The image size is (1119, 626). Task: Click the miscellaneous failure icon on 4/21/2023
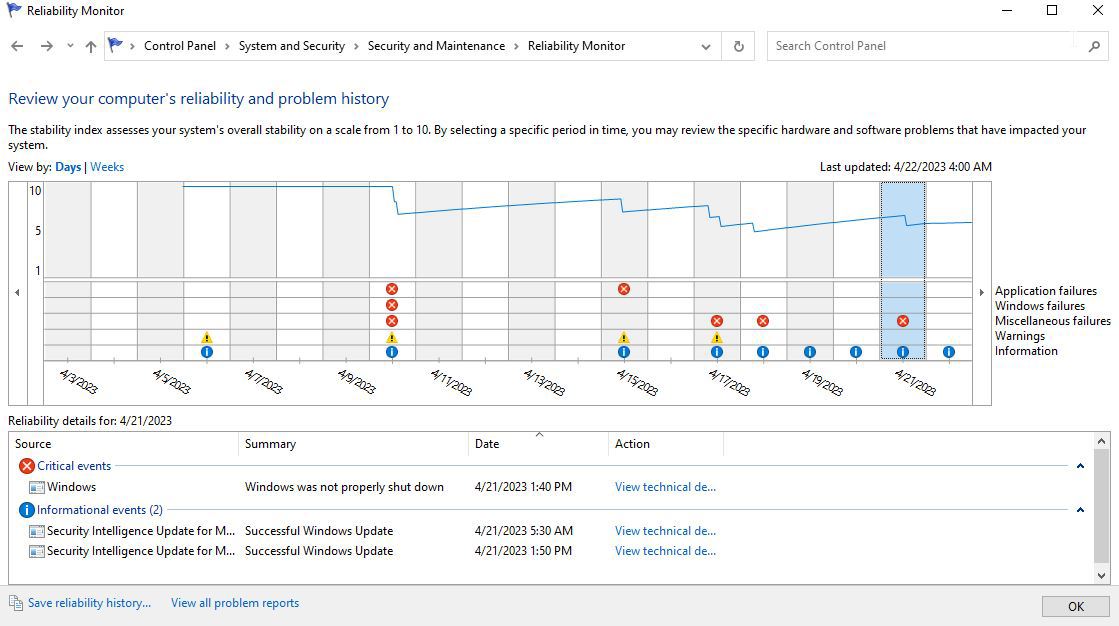pyautogui.click(x=903, y=321)
